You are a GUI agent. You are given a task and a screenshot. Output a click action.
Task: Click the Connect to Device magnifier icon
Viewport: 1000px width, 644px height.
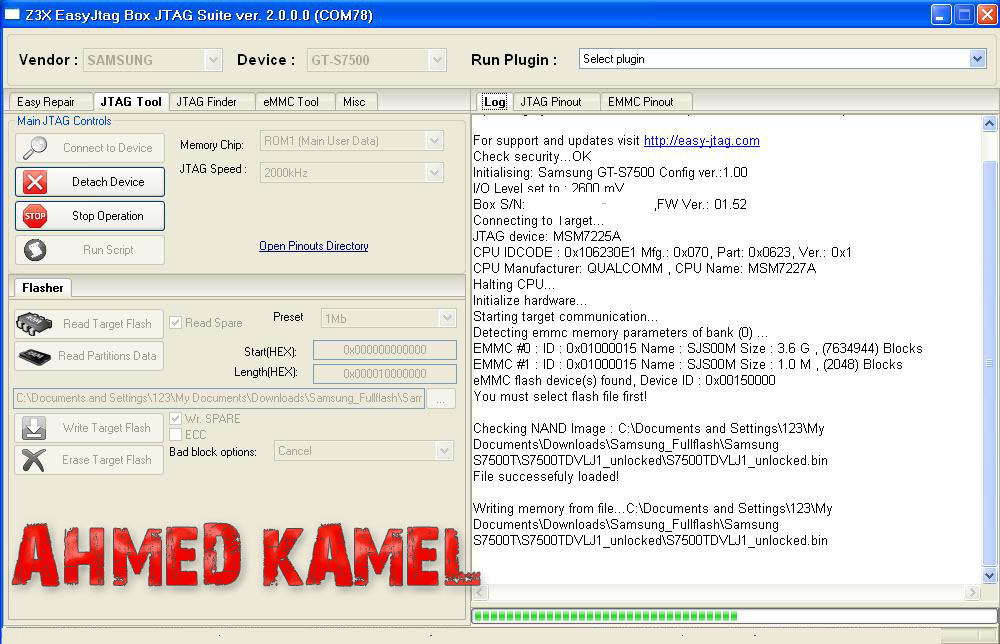pos(34,147)
